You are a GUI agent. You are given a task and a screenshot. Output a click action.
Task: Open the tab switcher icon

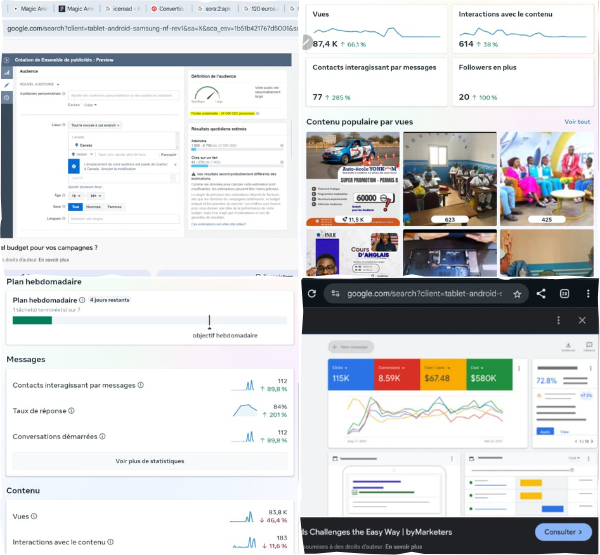[x=564, y=293]
